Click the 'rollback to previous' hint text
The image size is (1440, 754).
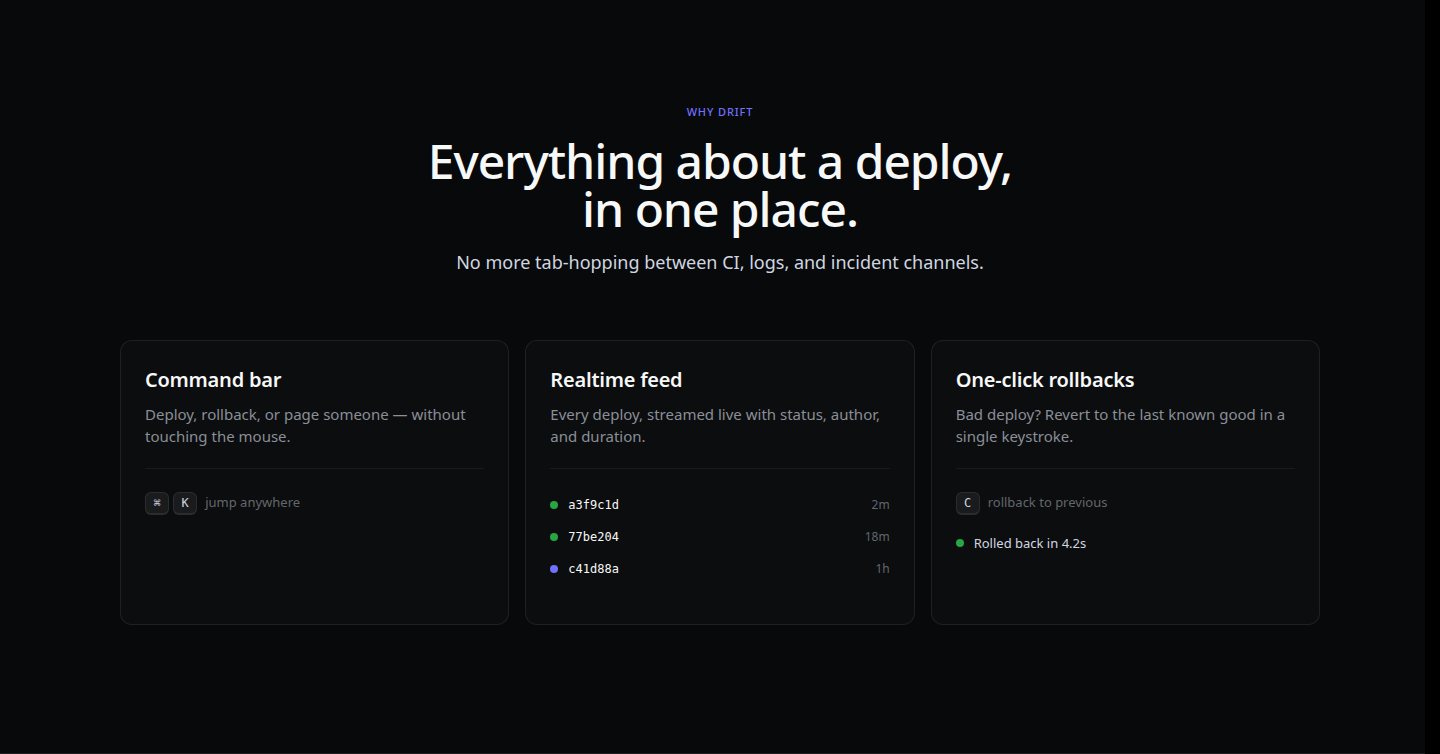click(x=1048, y=503)
